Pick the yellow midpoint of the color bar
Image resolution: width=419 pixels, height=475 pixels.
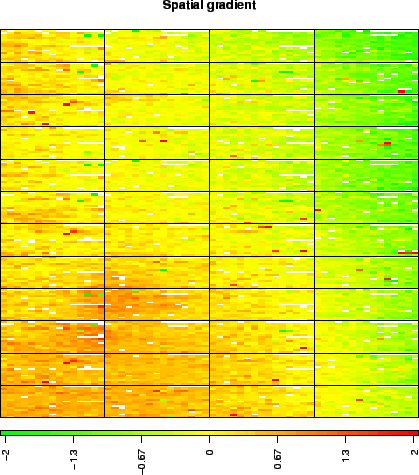[x=209, y=433]
